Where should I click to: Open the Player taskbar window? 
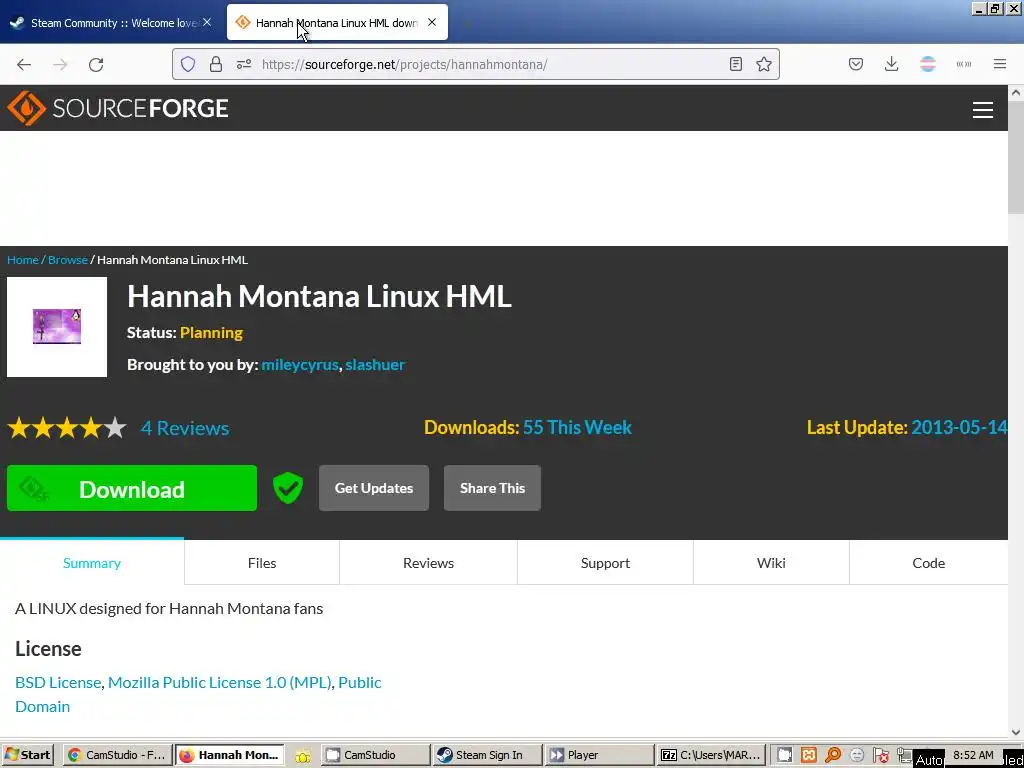click(x=599, y=755)
